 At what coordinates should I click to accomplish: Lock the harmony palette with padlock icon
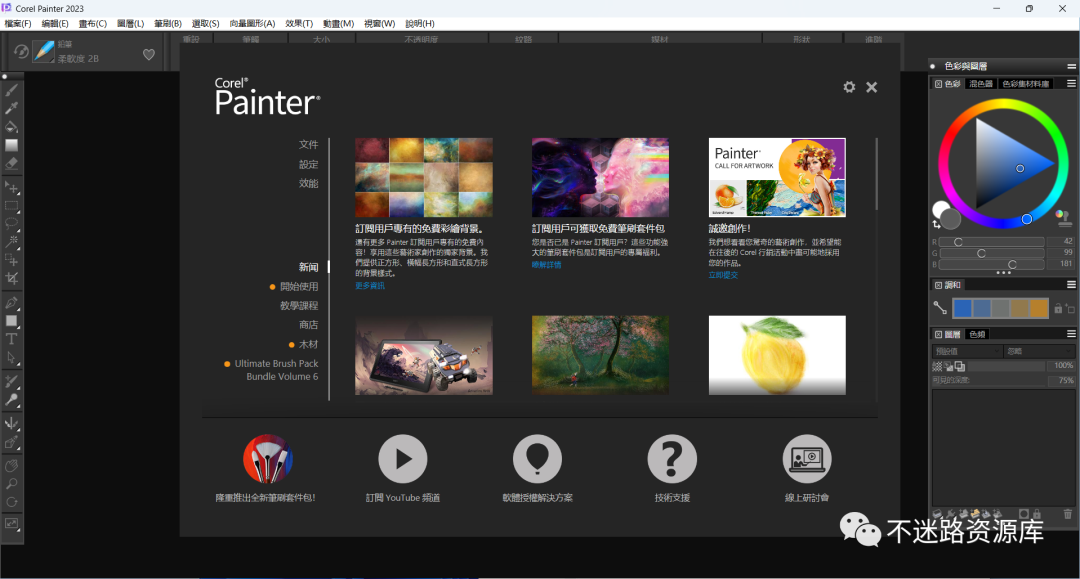pos(1058,308)
